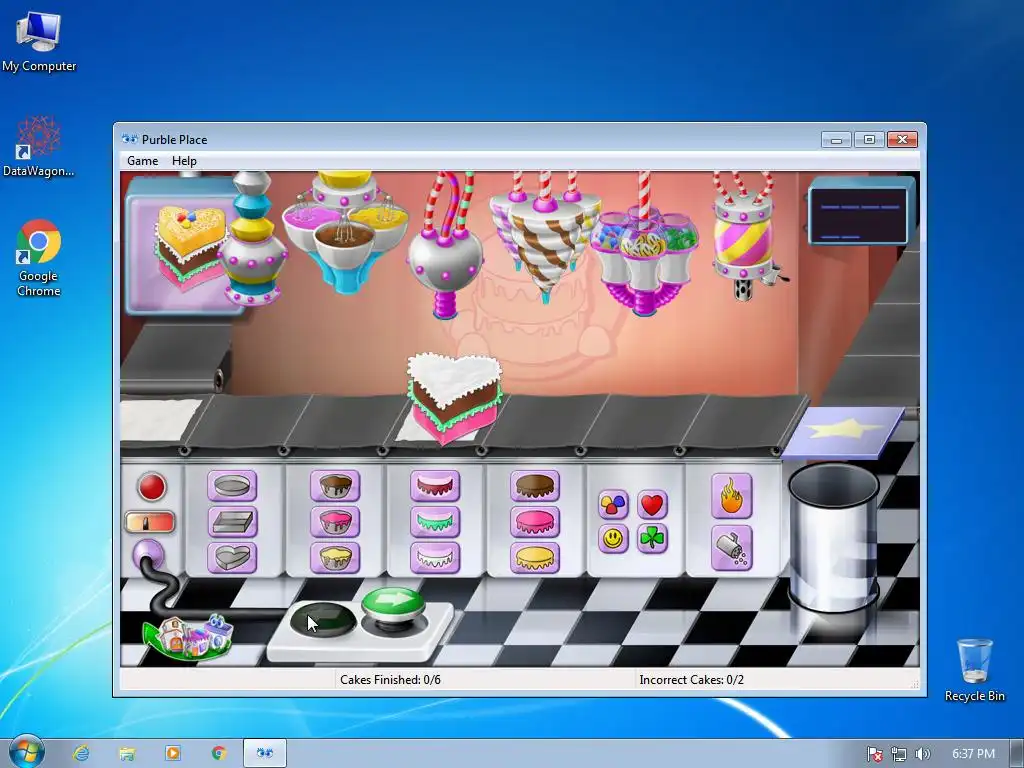The width and height of the screenshot is (1024, 768).
Task: Click the star delivery platform
Action: pos(844,432)
